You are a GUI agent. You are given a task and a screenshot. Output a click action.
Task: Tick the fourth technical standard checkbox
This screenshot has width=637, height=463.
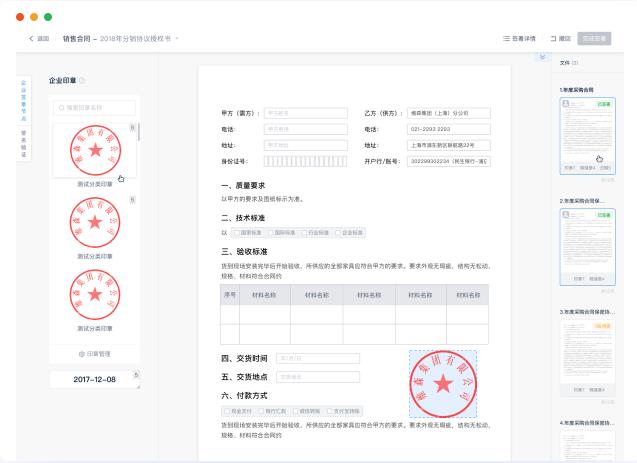[337, 233]
